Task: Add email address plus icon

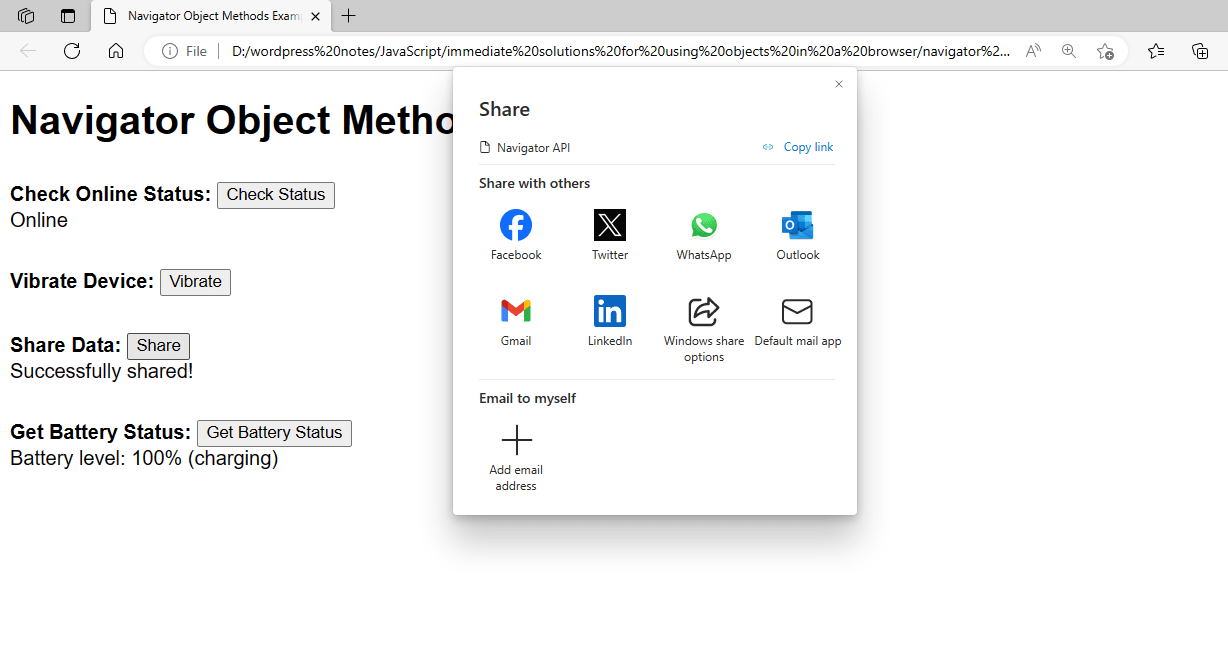Action: pyautogui.click(x=516, y=440)
